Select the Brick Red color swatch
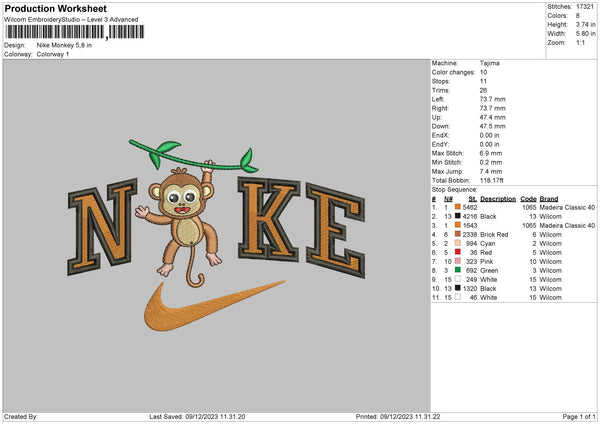This screenshot has width=600, height=424. [458, 234]
